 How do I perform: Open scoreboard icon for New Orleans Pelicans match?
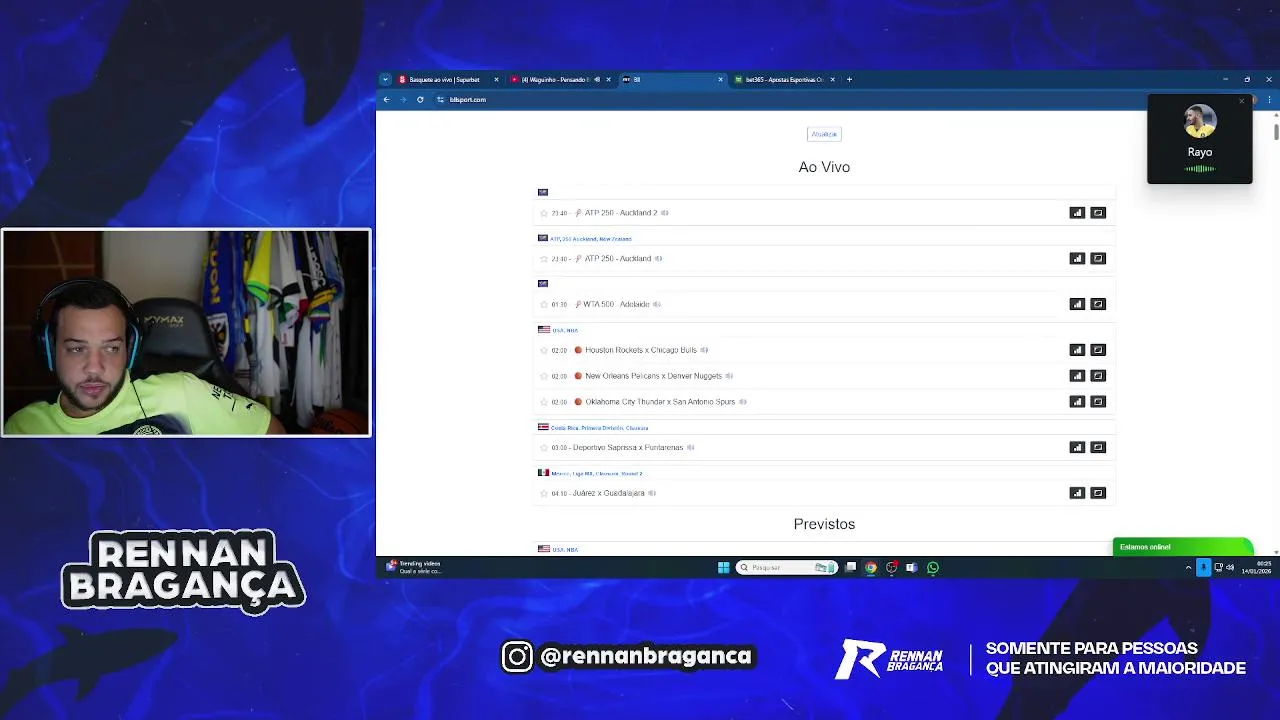1098,376
